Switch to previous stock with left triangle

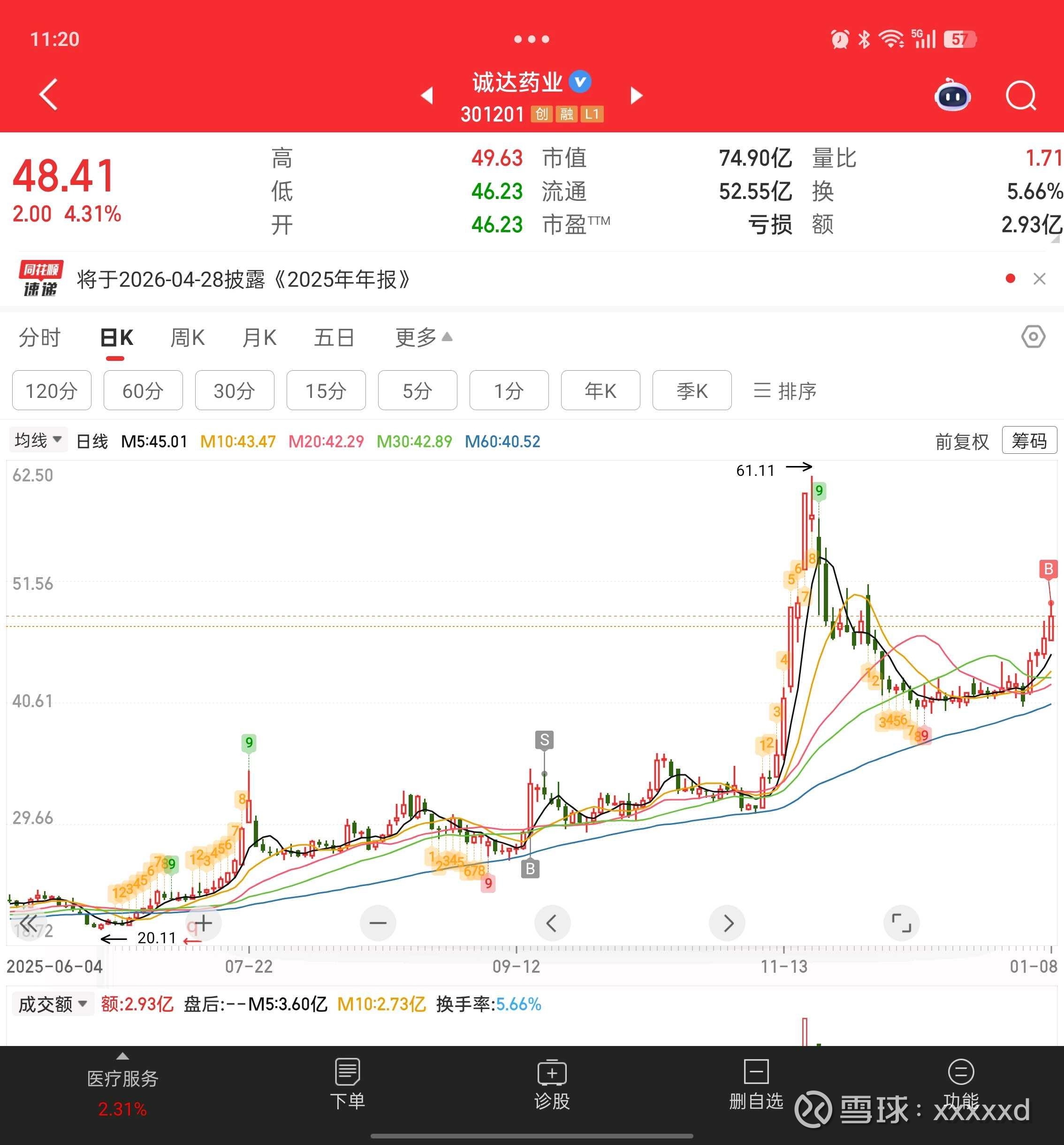tap(426, 96)
